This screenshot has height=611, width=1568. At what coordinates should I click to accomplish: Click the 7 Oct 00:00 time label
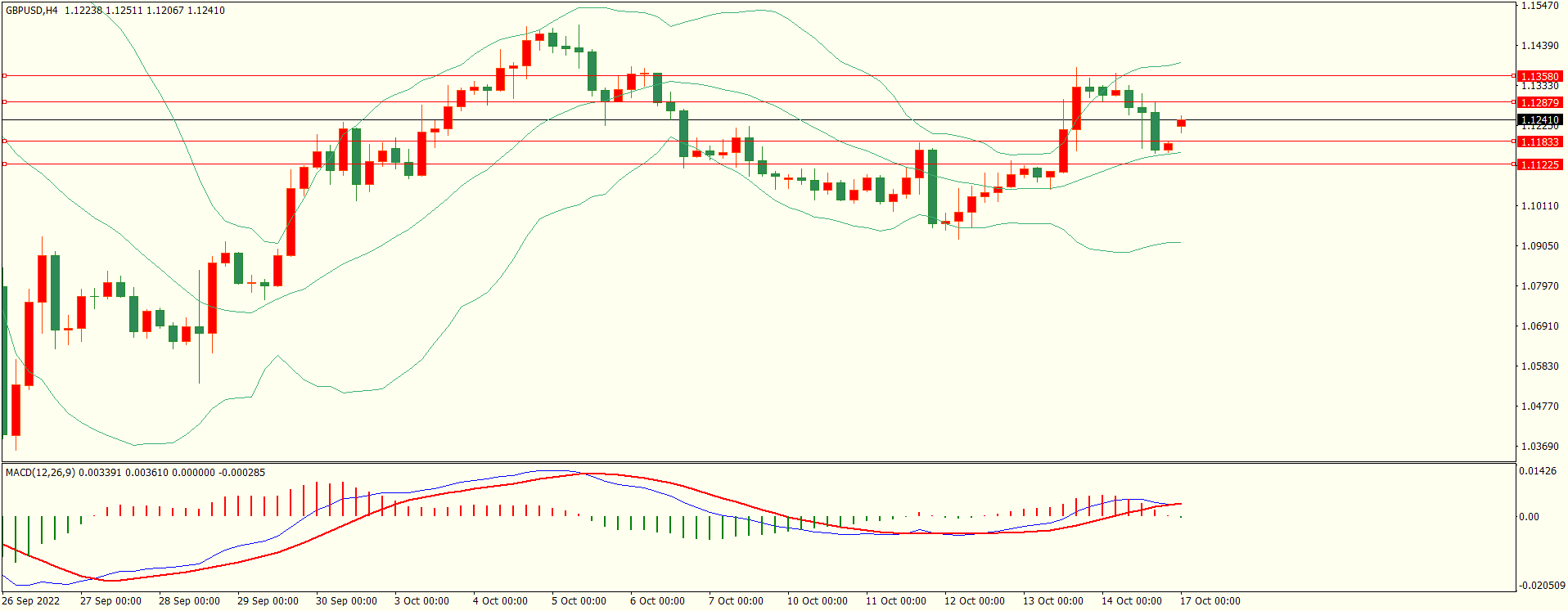point(736,601)
